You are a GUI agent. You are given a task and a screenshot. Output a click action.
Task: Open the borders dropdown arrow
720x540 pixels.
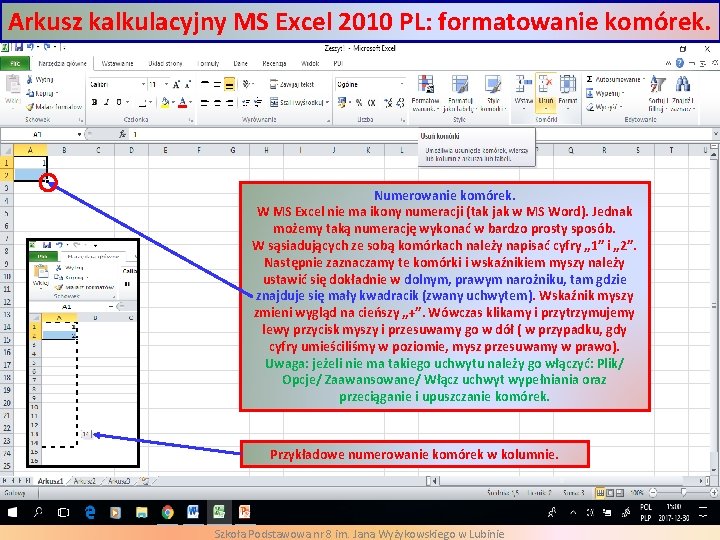(x=151, y=103)
